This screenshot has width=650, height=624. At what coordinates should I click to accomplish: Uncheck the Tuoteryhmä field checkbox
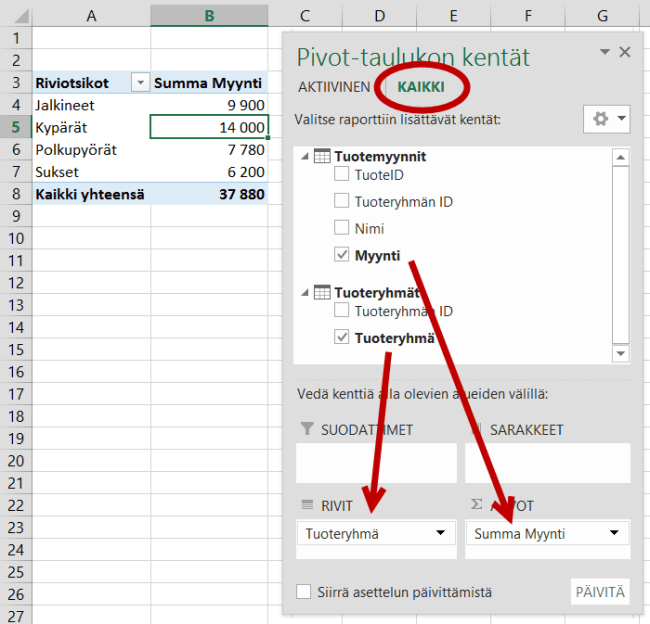[x=342, y=338]
